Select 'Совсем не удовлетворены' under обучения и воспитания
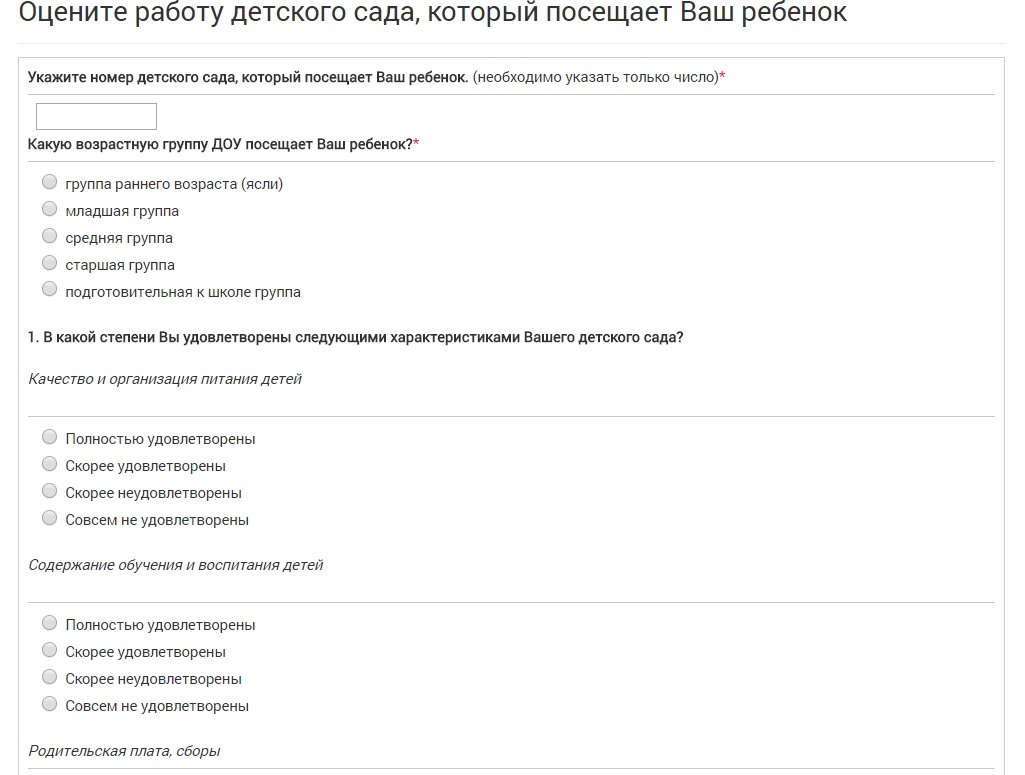This screenshot has height=775, width=1025. click(x=50, y=704)
